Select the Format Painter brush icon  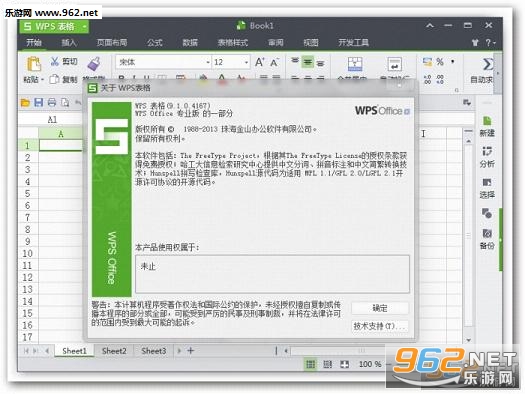[x=94, y=64]
